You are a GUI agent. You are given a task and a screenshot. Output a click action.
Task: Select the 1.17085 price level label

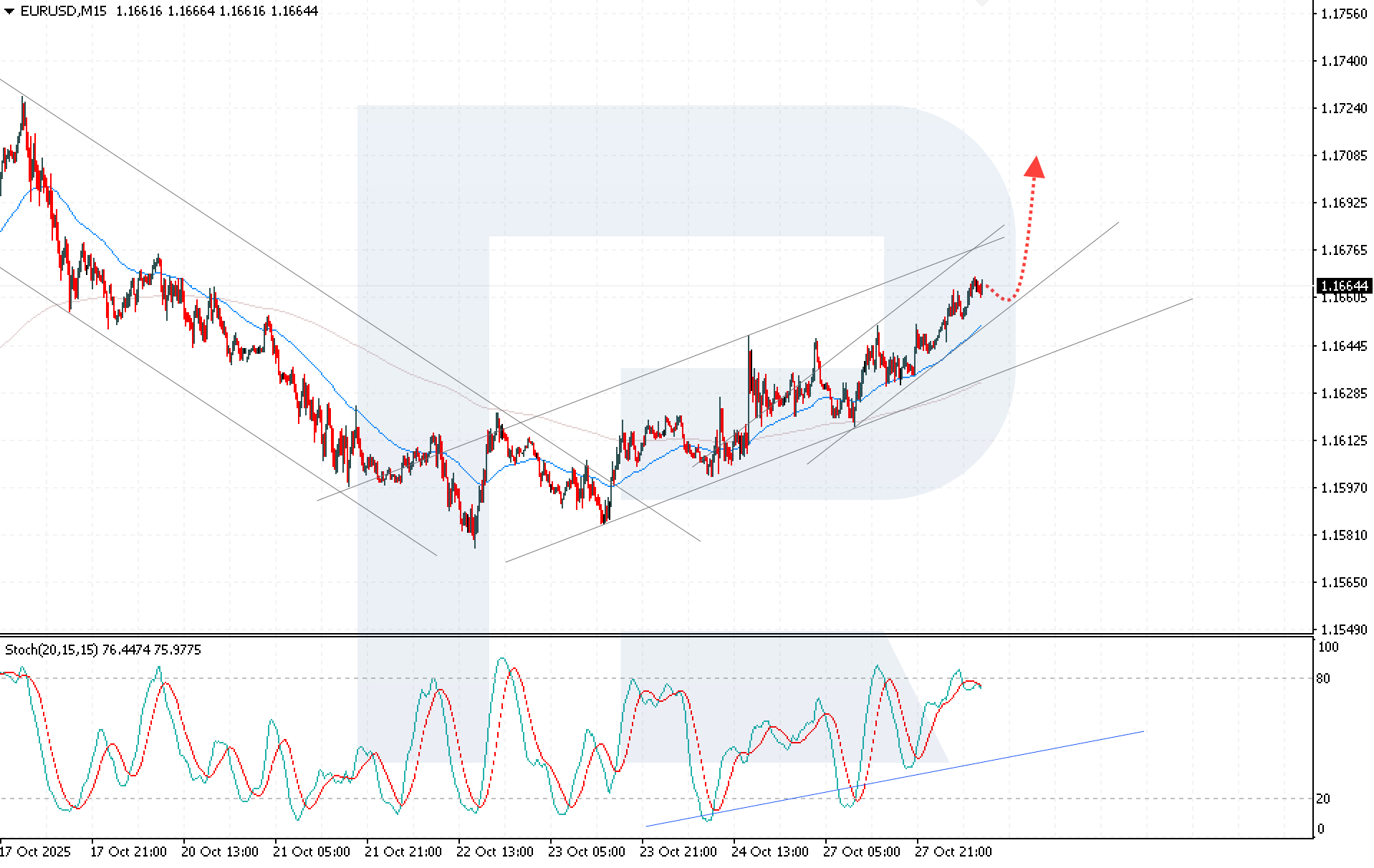click(x=1344, y=155)
